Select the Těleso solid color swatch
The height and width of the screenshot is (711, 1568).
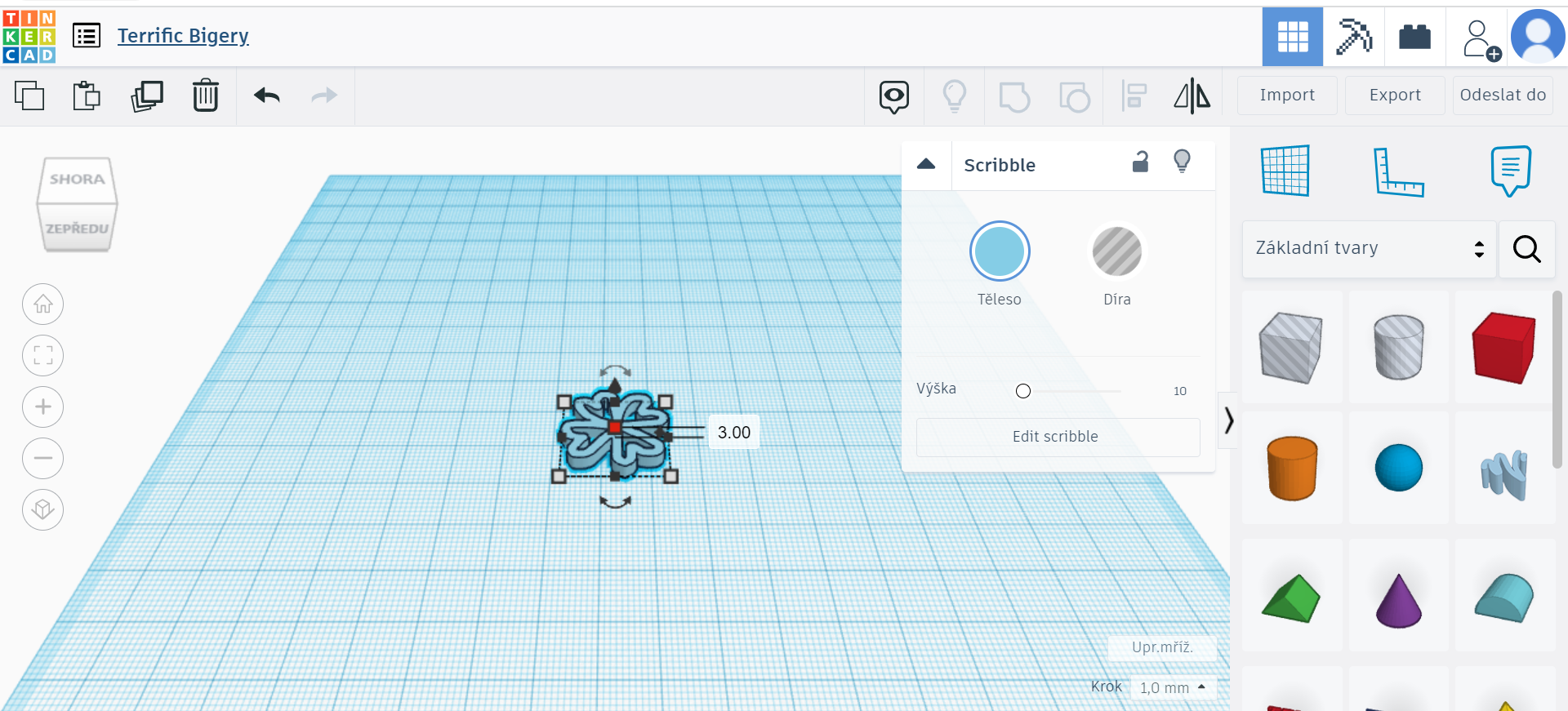point(1000,251)
